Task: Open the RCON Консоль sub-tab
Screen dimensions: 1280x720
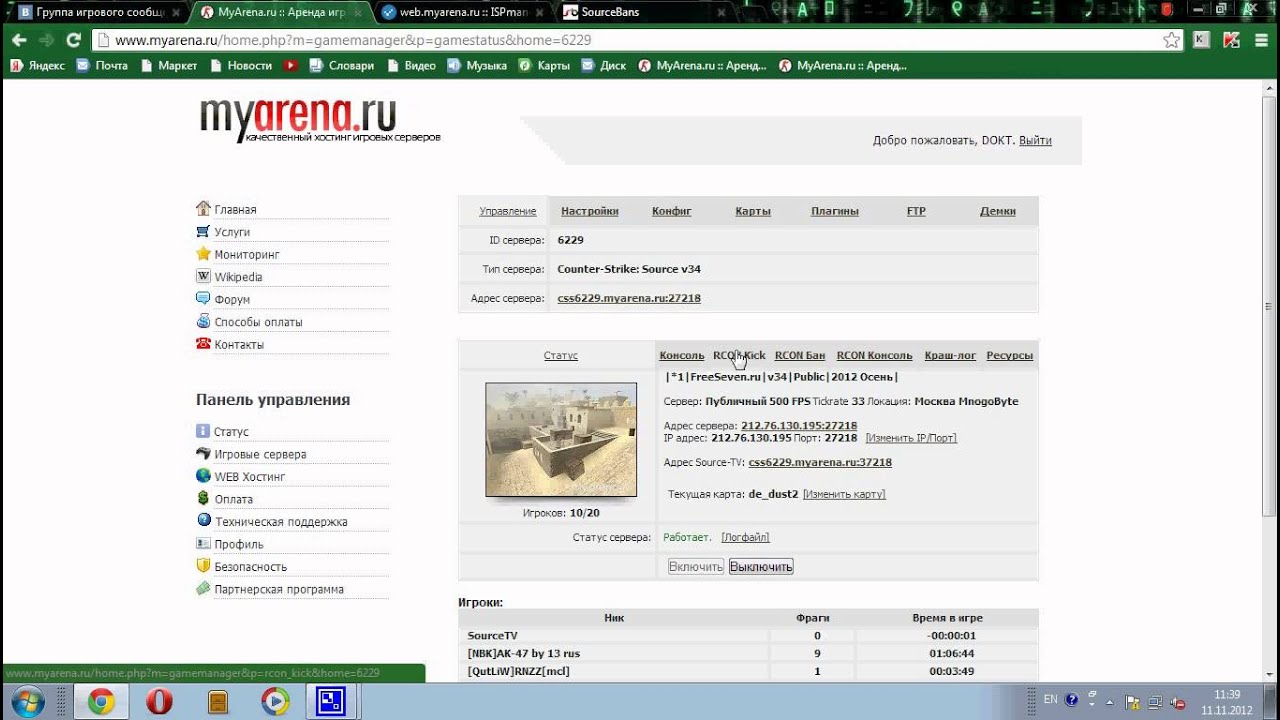Action: (874, 355)
